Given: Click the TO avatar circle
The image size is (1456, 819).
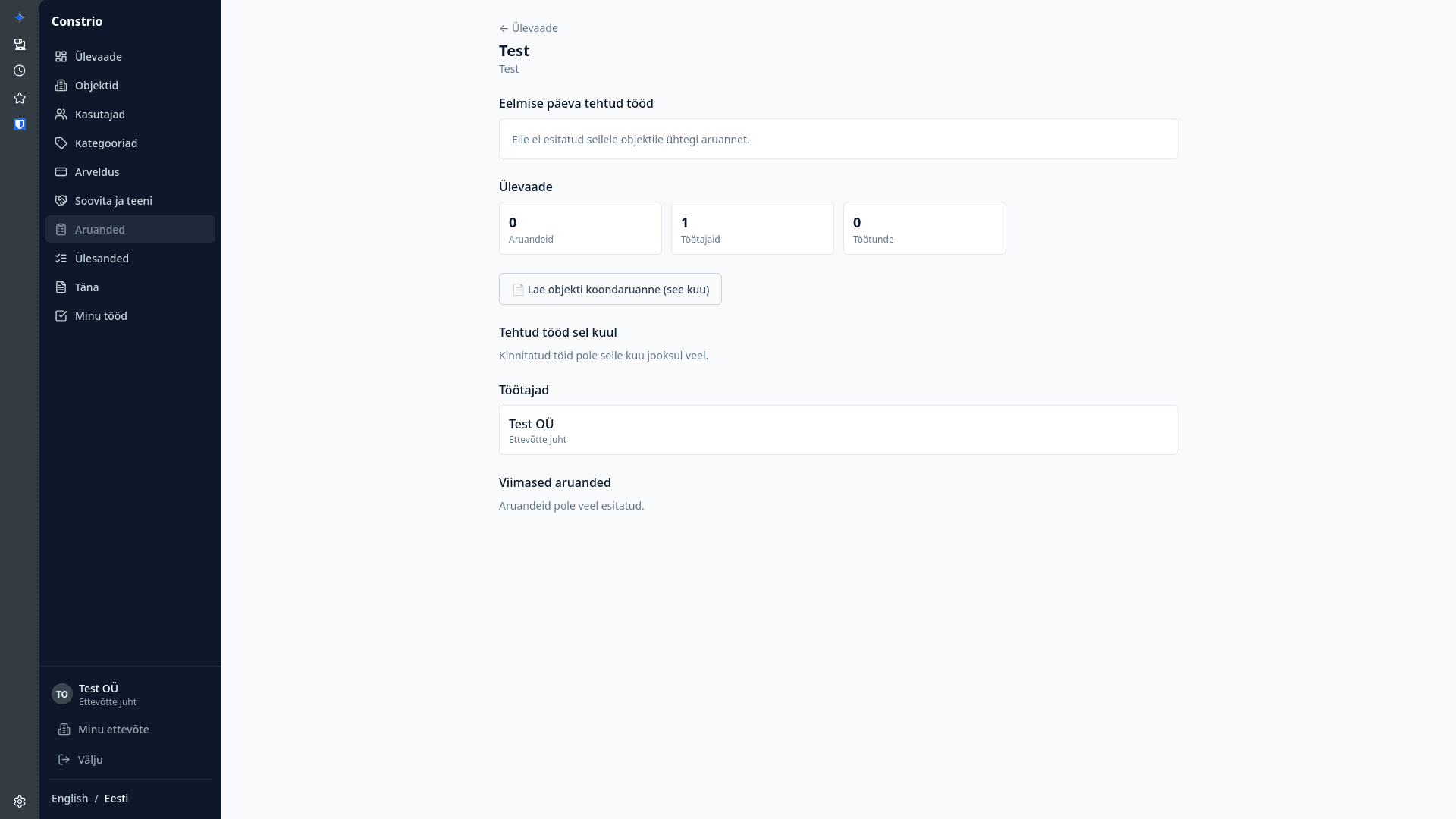Looking at the screenshot, I should (62, 694).
